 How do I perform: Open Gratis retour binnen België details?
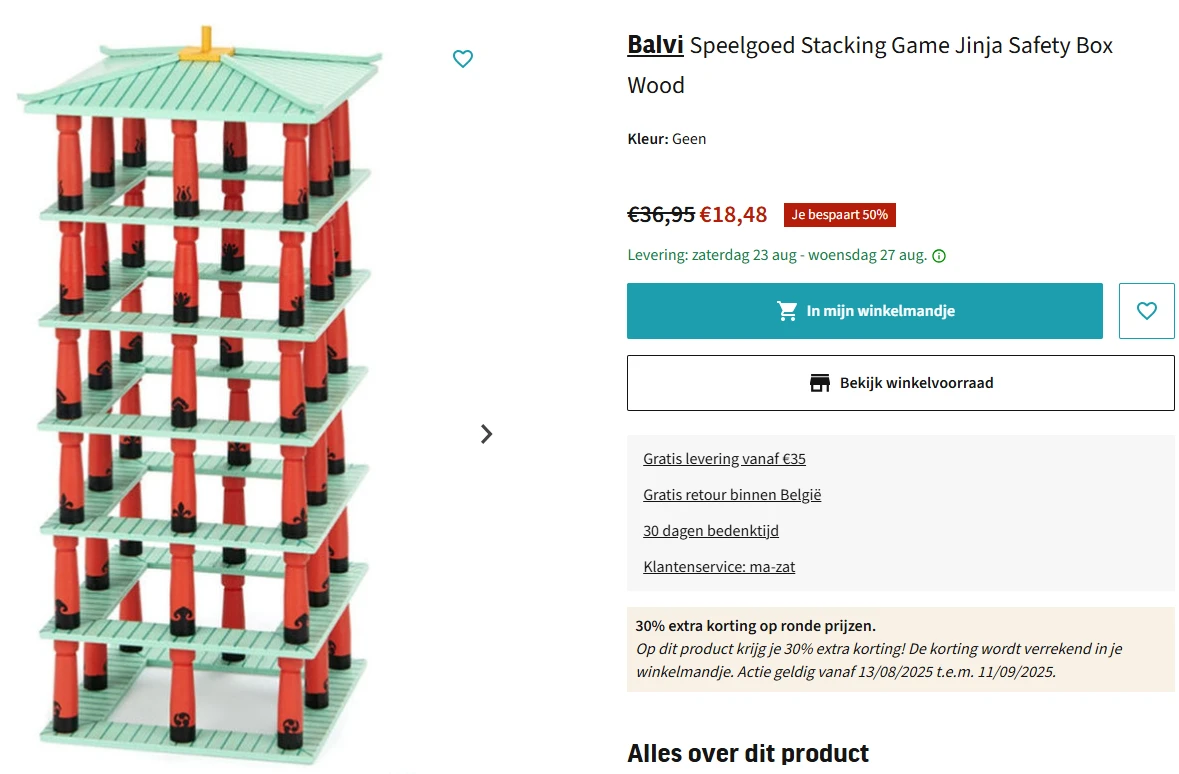point(731,494)
